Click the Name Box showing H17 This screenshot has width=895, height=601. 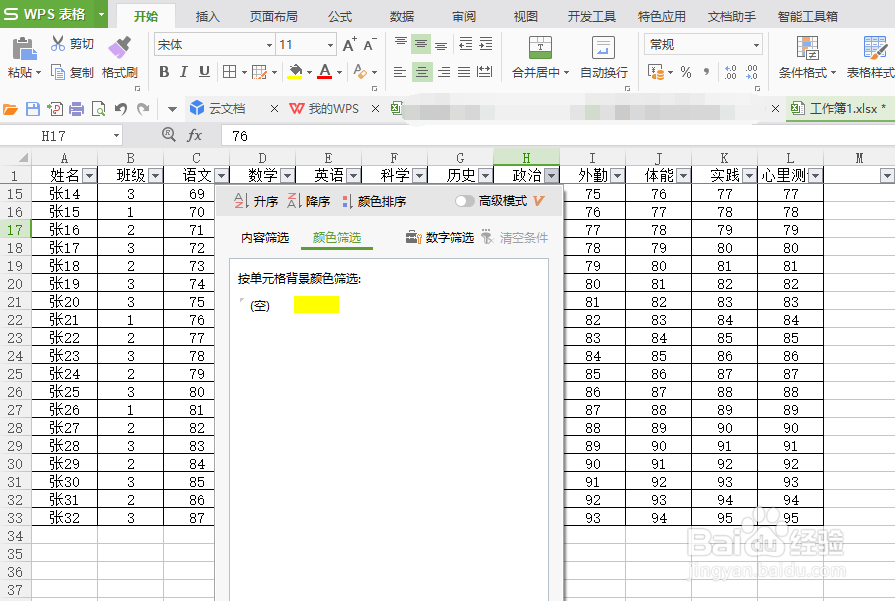(61, 136)
